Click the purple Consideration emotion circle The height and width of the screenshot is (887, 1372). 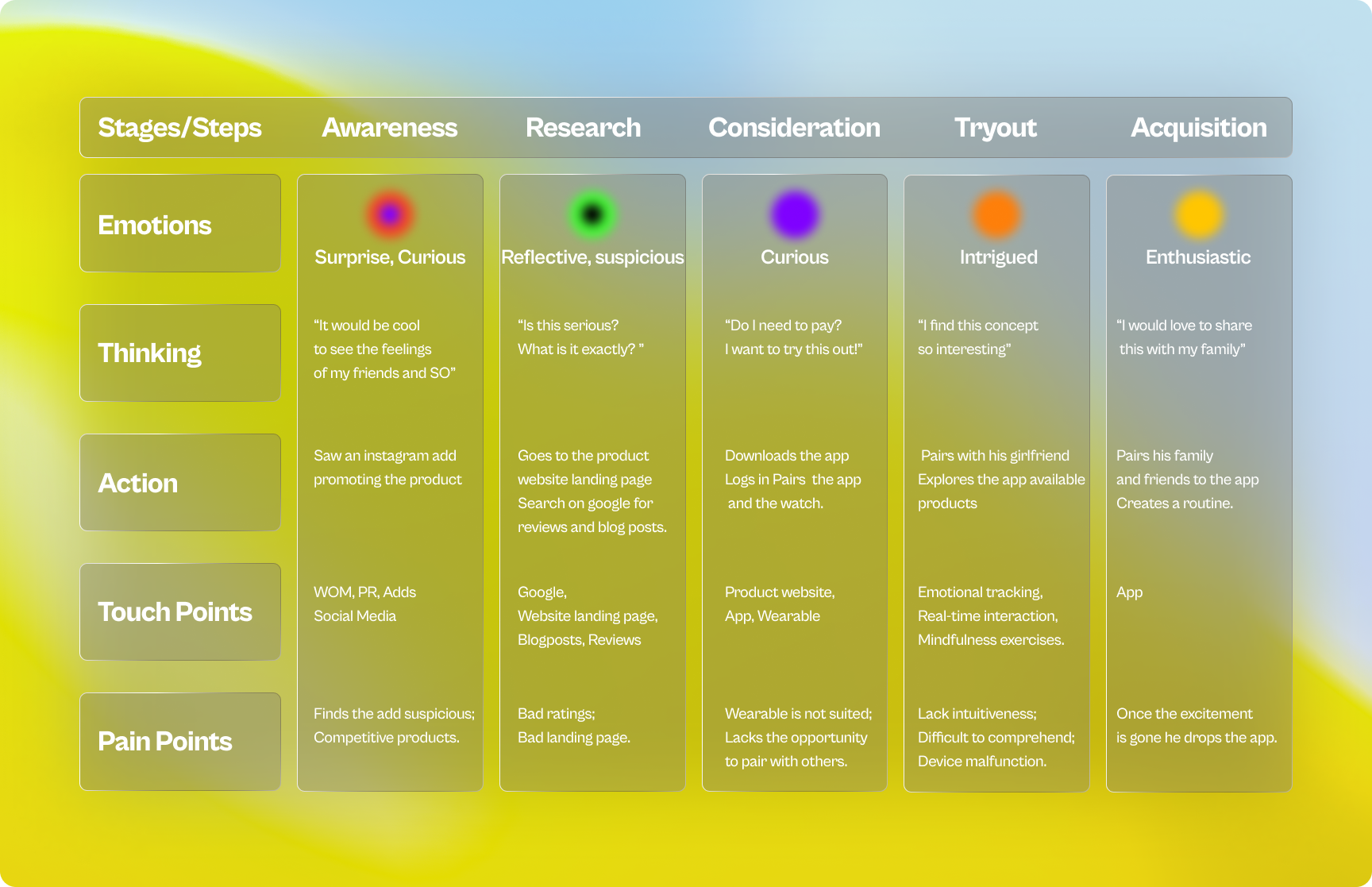(795, 214)
